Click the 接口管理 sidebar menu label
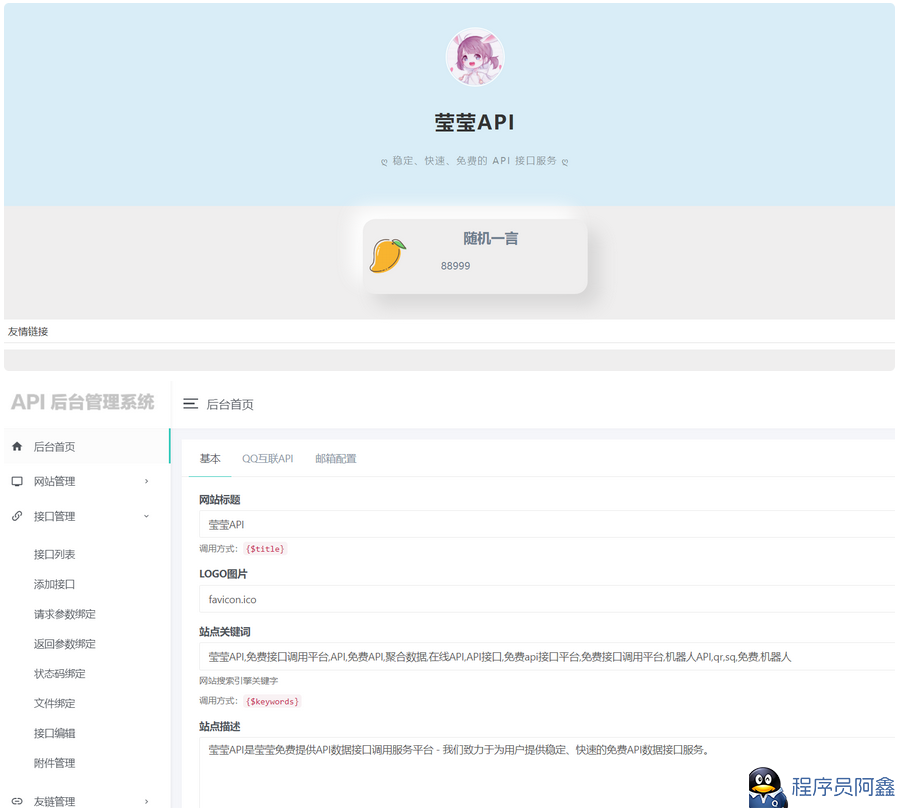 click(x=54, y=517)
